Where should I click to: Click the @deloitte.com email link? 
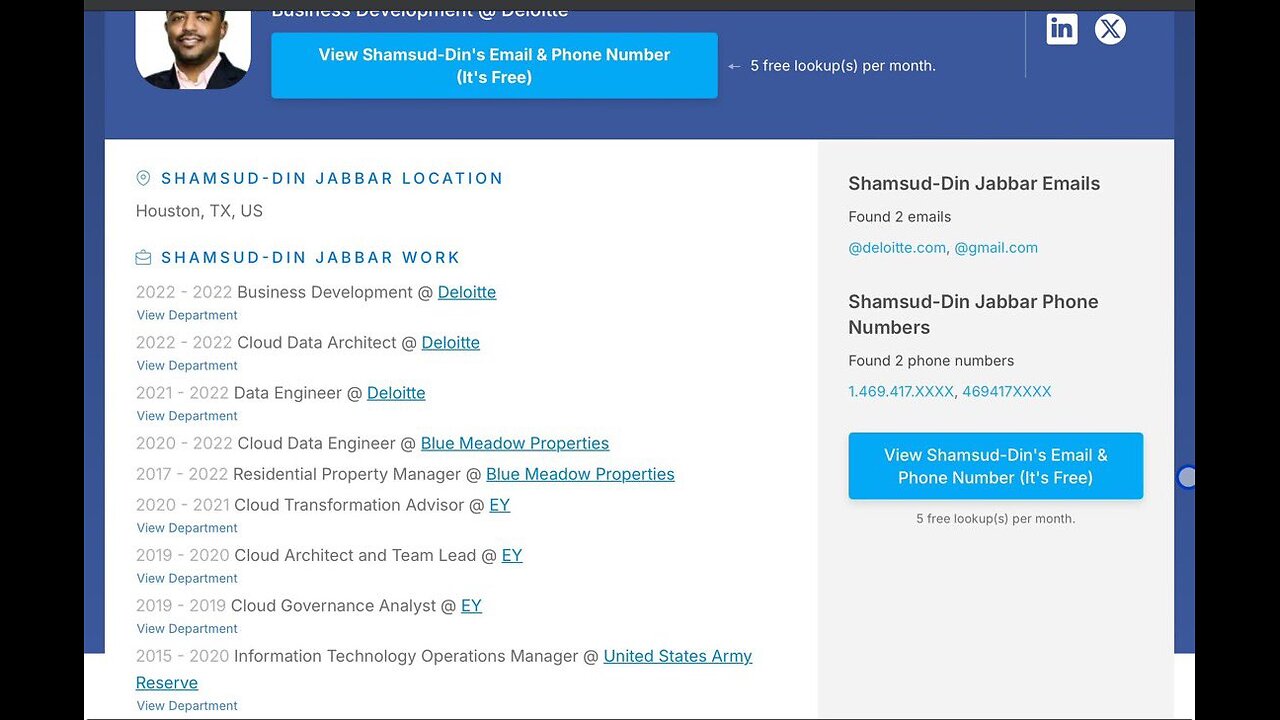click(x=897, y=248)
